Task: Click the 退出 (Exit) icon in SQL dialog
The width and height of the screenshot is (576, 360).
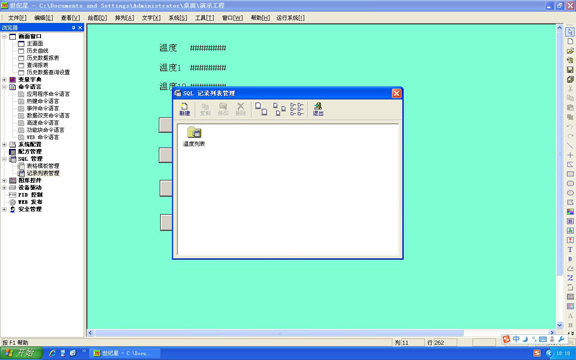Action: point(318,109)
